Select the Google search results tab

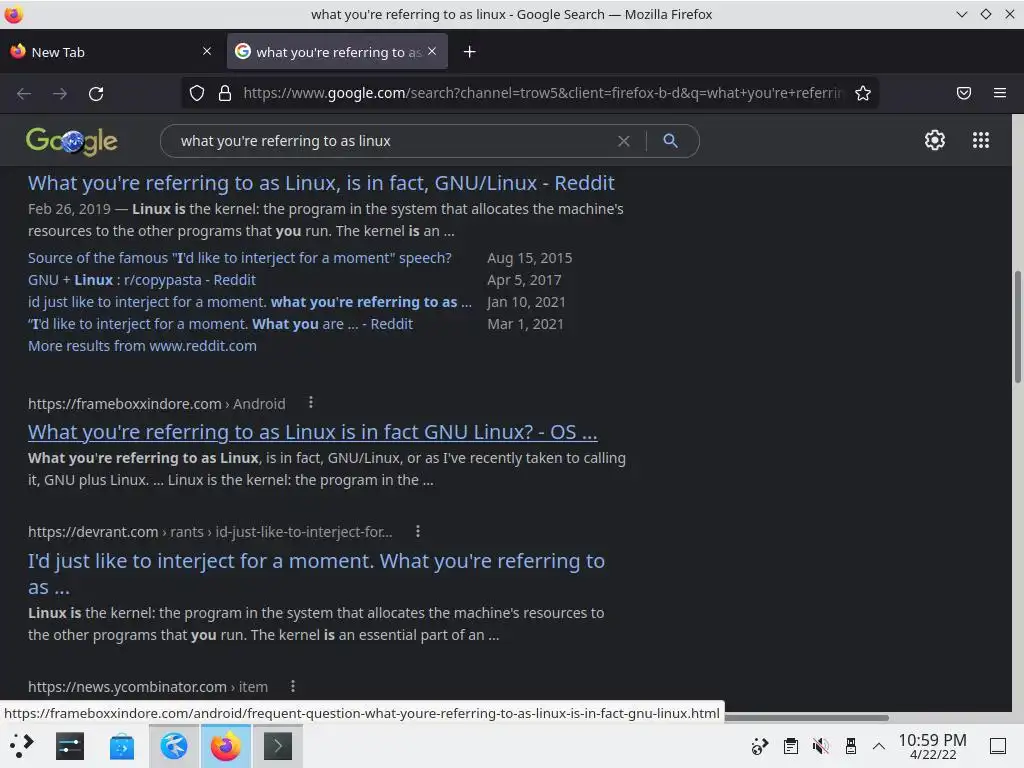point(337,52)
